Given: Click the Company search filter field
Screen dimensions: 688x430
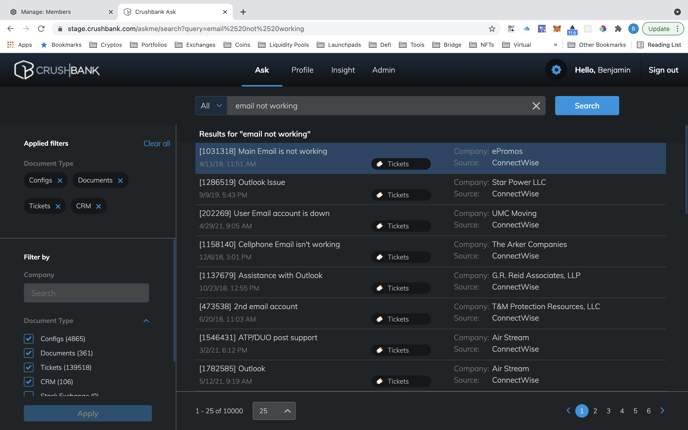Looking at the screenshot, I should (86, 293).
